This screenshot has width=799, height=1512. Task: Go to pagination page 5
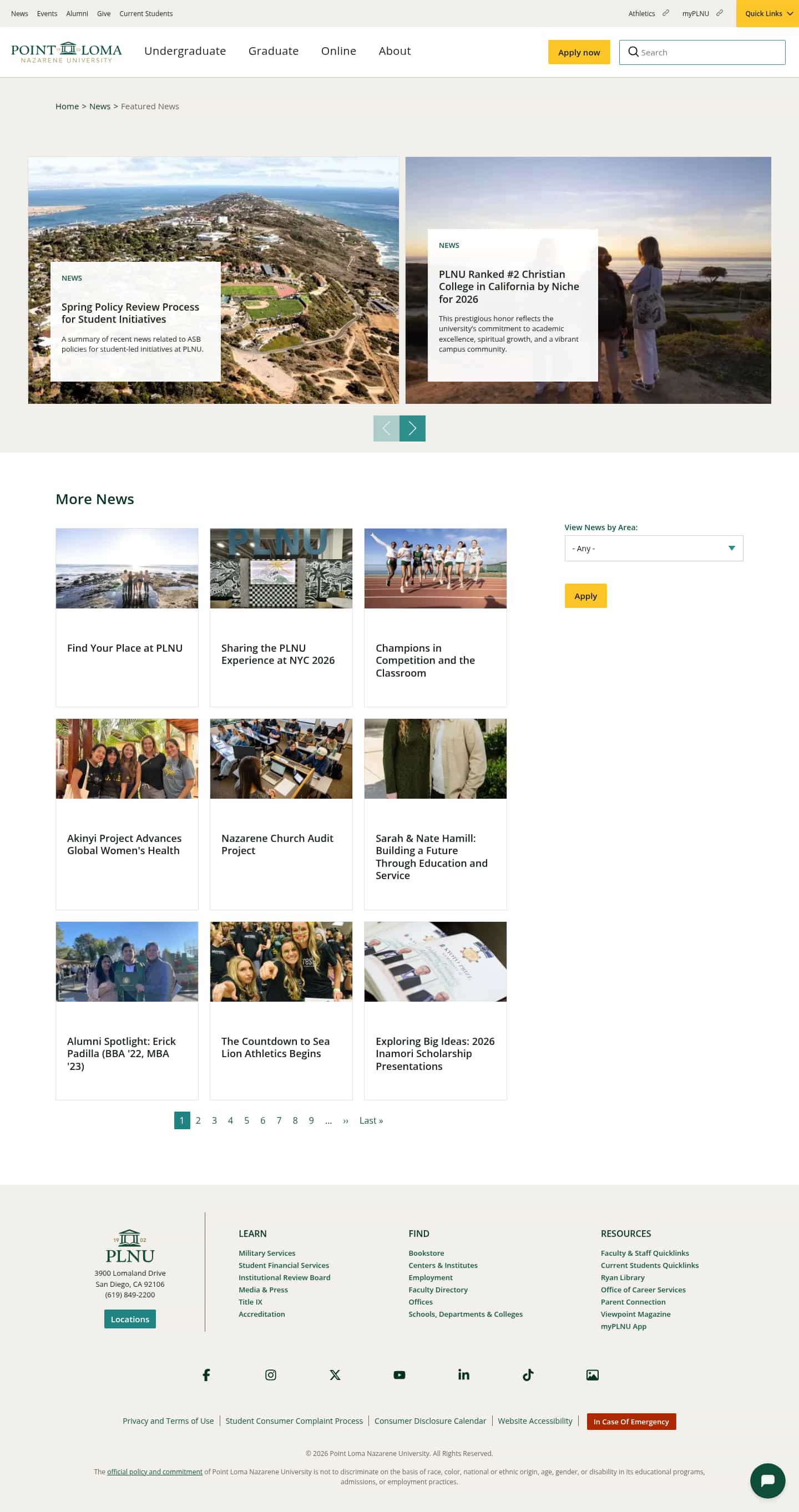click(246, 1120)
